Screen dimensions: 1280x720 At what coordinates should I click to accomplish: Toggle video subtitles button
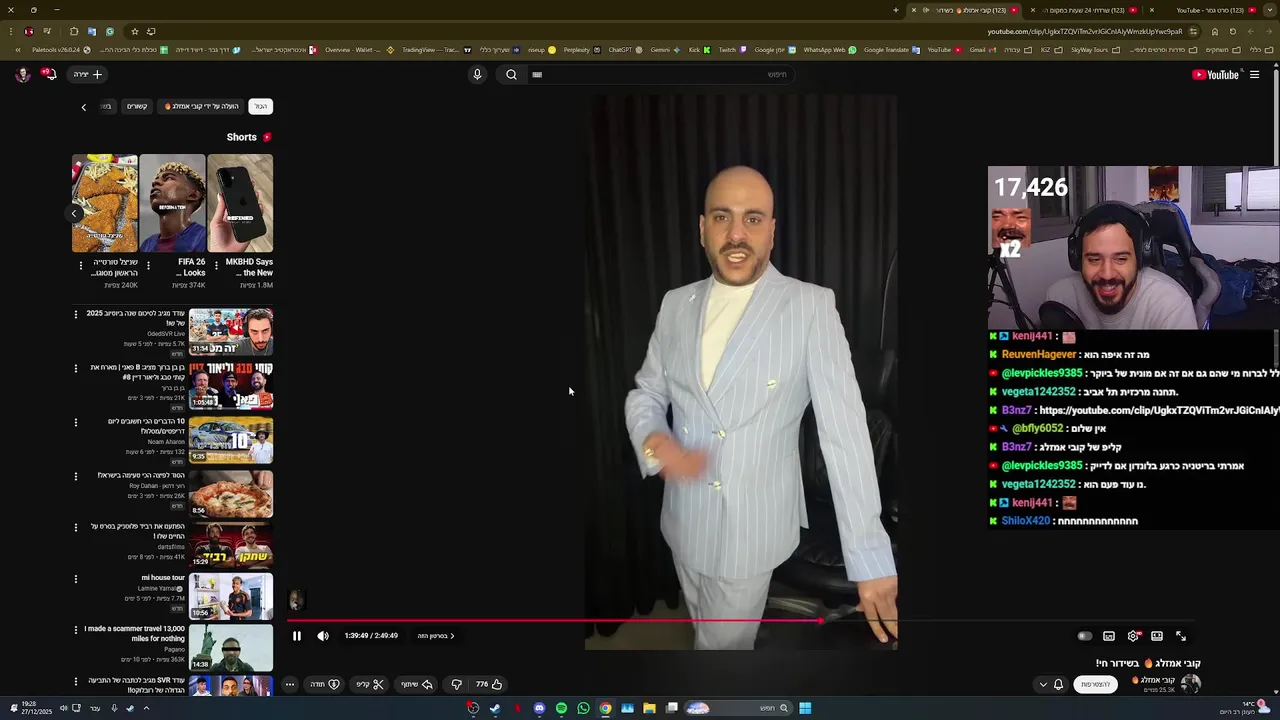click(1109, 636)
